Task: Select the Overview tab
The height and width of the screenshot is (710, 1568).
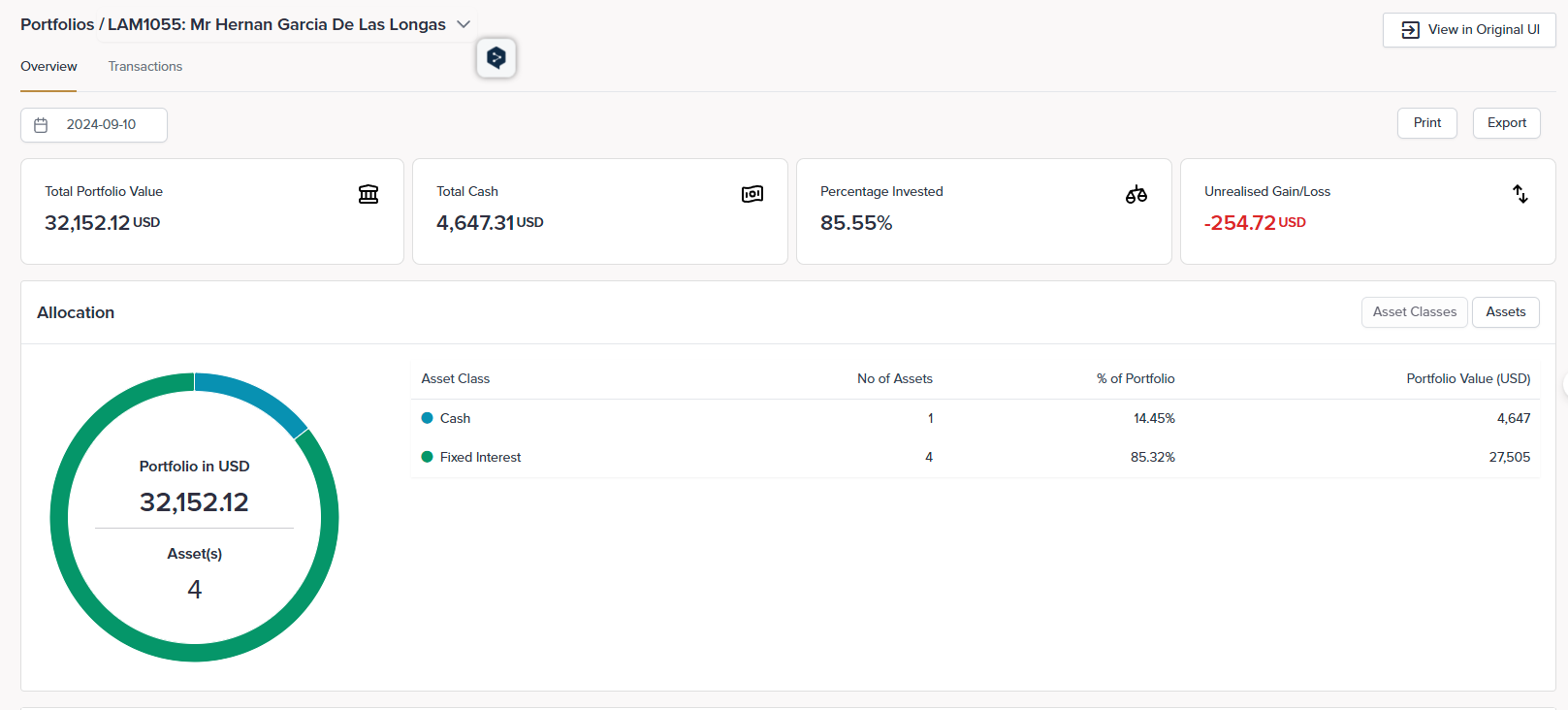Action: click(x=48, y=67)
